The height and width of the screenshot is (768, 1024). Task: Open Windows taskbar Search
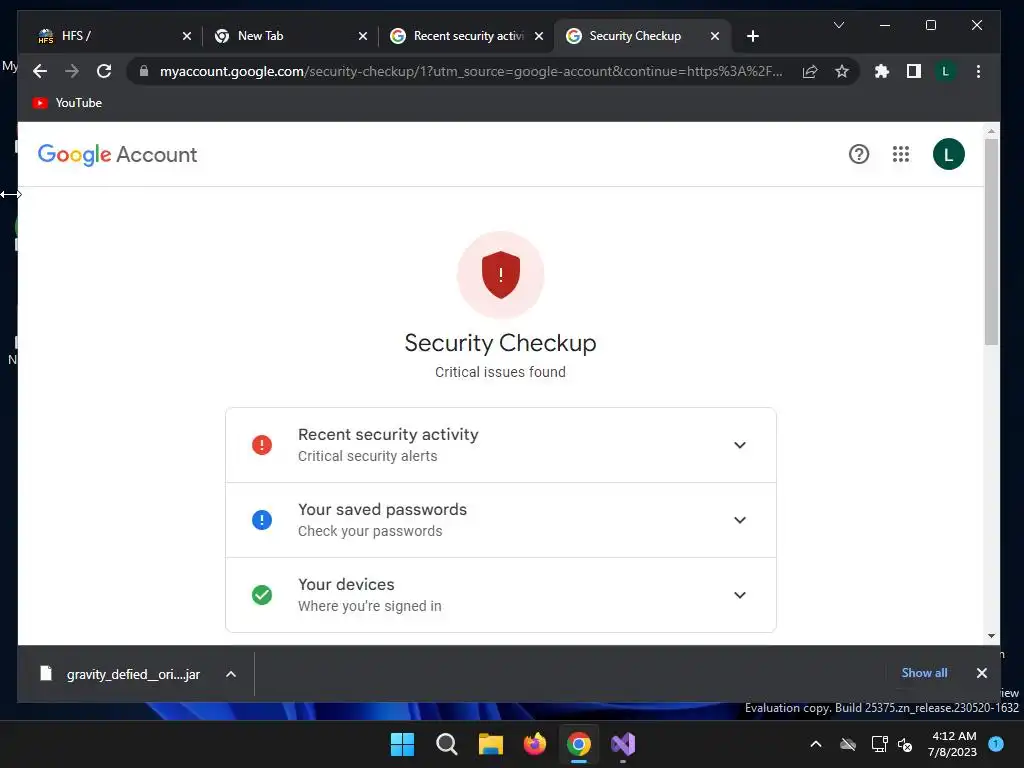pos(447,744)
